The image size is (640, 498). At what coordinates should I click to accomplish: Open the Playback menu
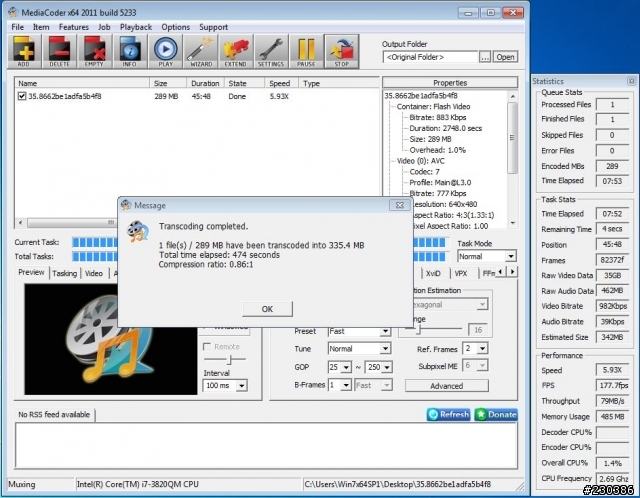[136, 27]
